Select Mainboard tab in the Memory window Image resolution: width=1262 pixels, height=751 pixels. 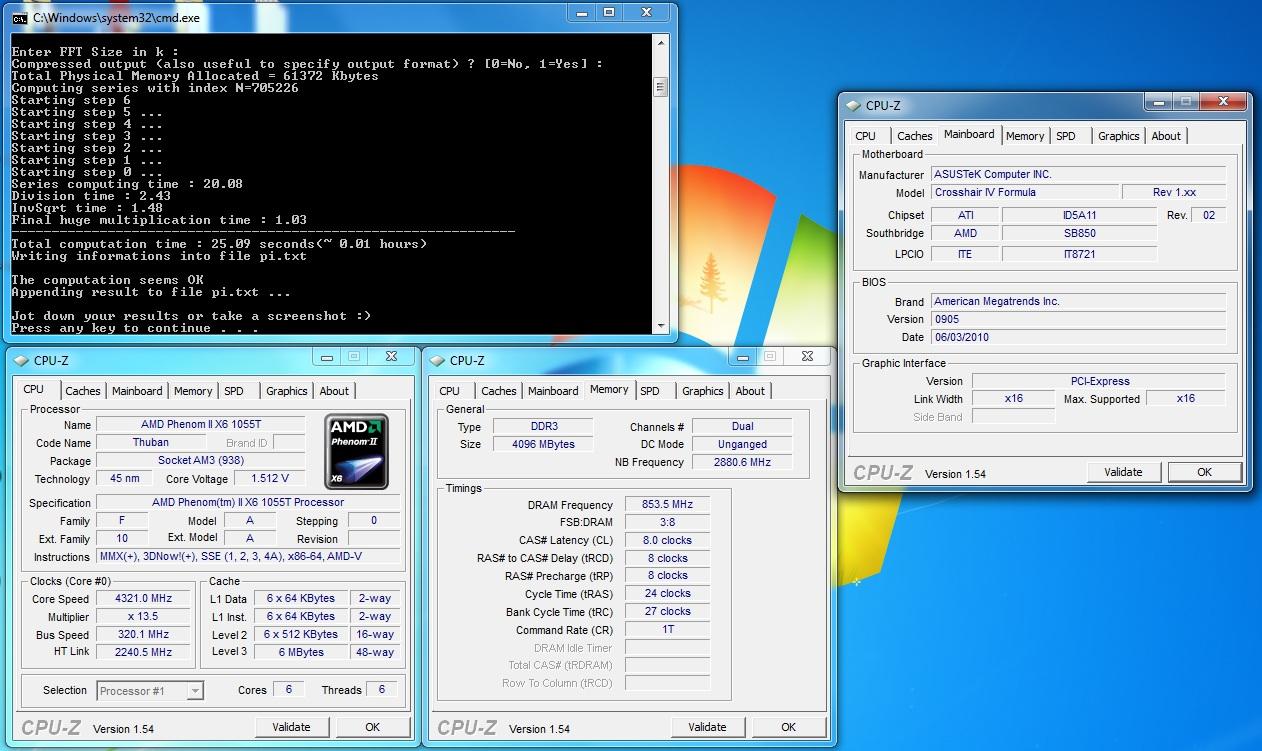[x=553, y=391]
